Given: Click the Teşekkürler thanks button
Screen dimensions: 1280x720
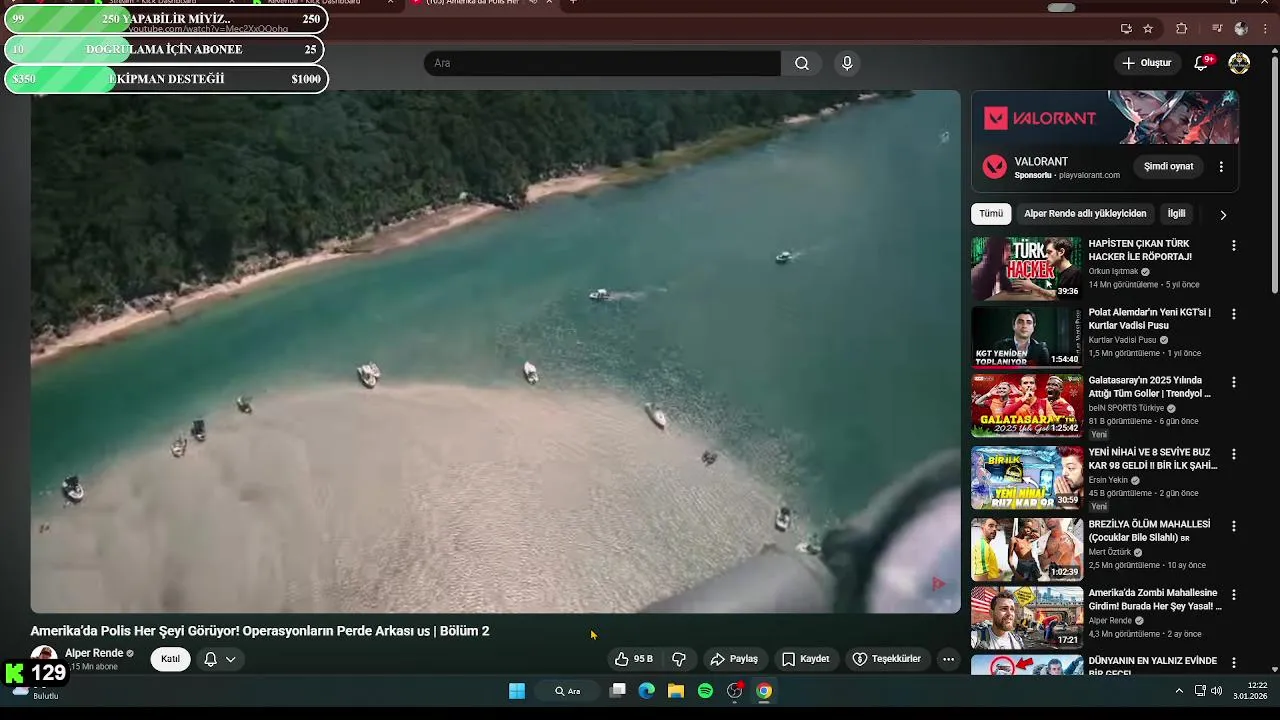Looking at the screenshot, I should pos(887,659).
